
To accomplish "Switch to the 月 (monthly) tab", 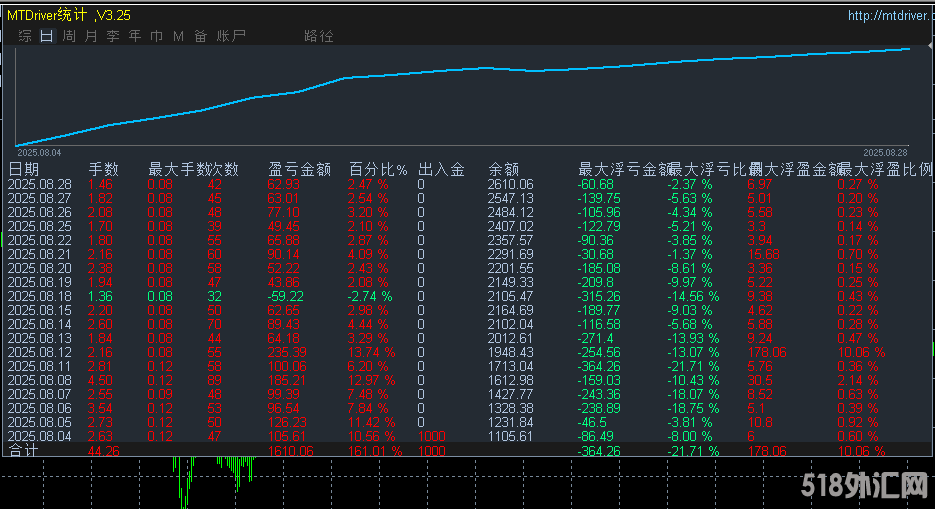I will [x=91, y=36].
